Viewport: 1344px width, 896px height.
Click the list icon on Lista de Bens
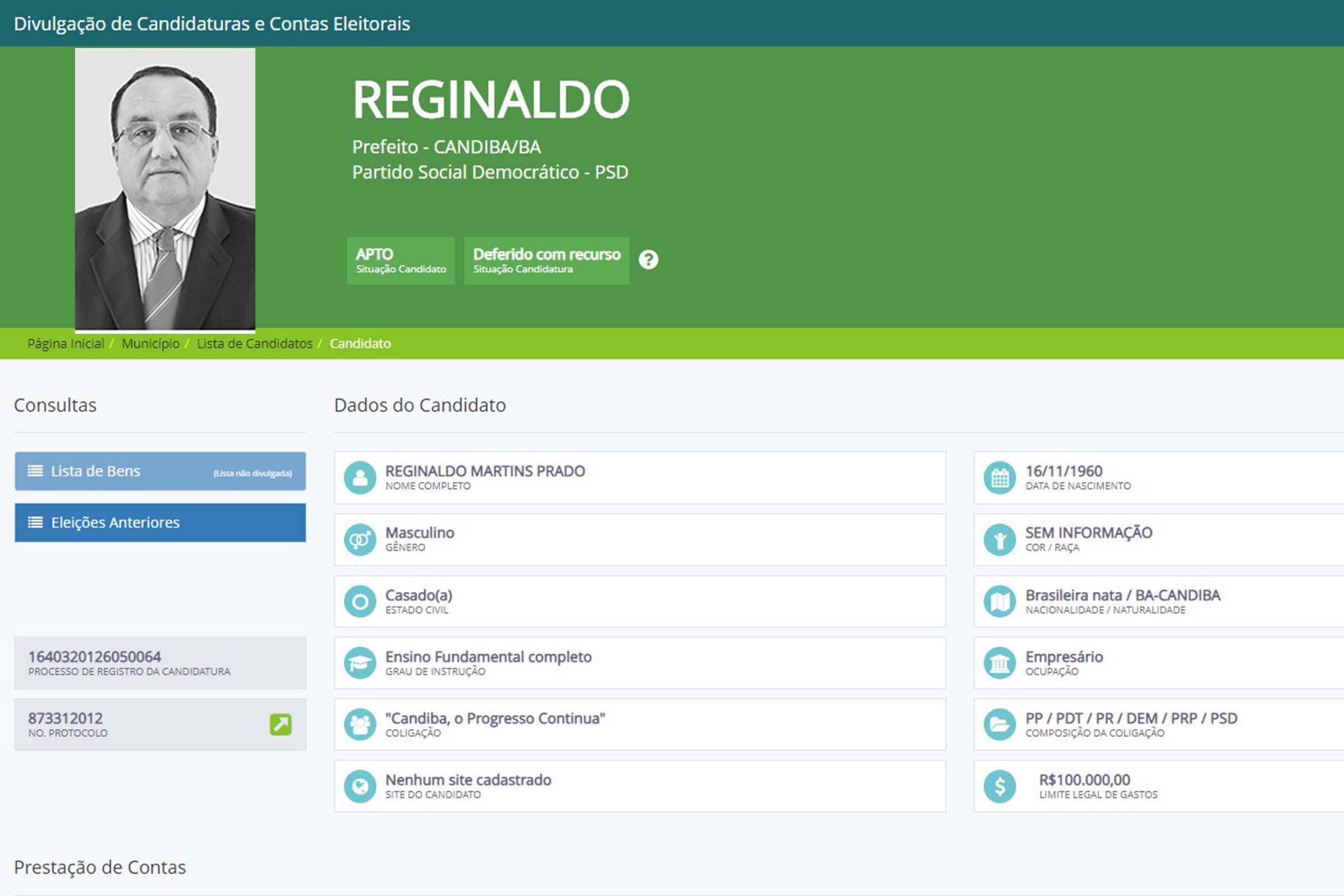(x=35, y=471)
